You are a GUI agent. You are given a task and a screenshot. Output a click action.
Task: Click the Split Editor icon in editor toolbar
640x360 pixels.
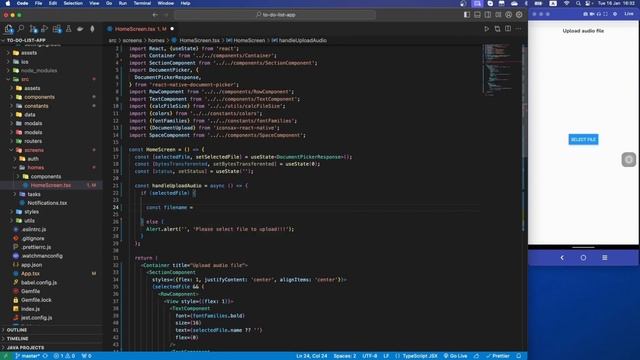coord(508,29)
